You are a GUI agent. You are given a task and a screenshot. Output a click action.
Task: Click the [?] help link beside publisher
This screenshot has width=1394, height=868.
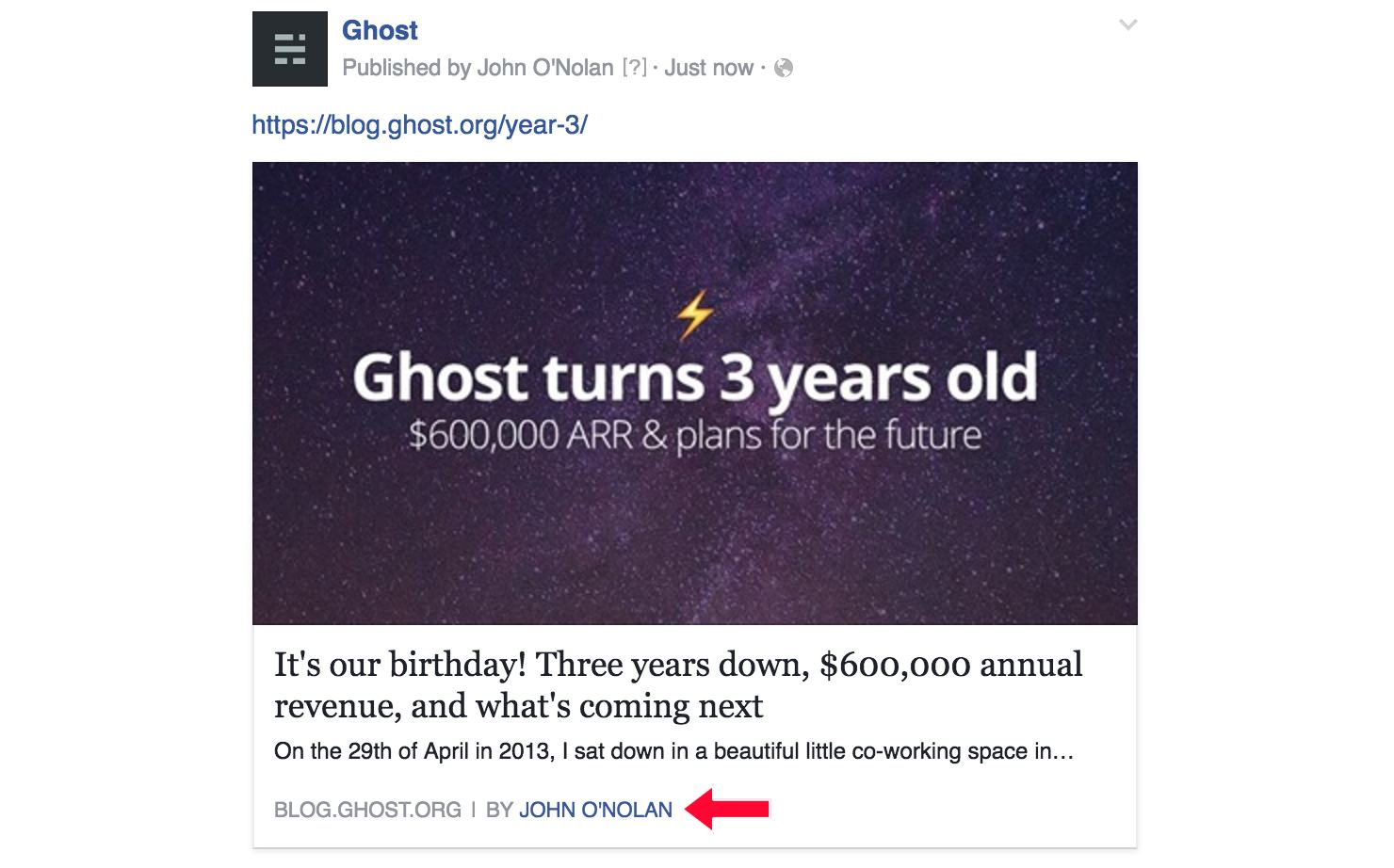(635, 68)
